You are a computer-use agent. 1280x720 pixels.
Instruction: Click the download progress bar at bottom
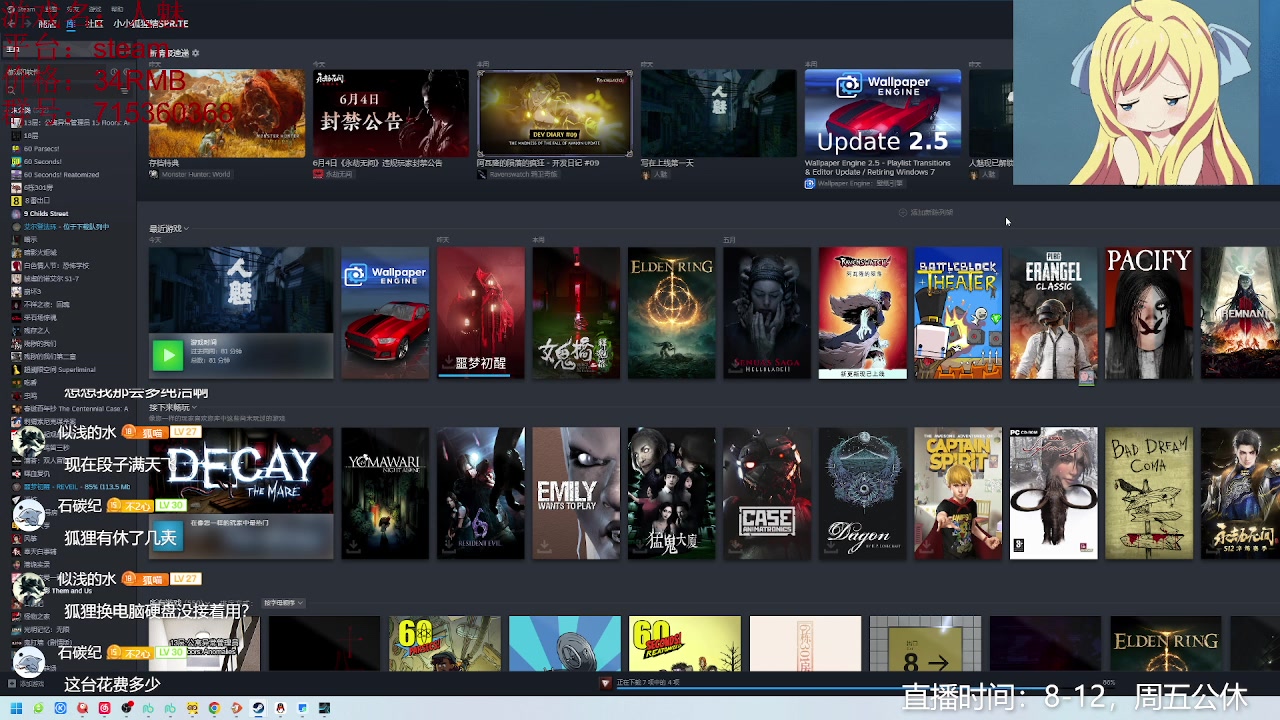pyautogui.click(x=865, y=686)
